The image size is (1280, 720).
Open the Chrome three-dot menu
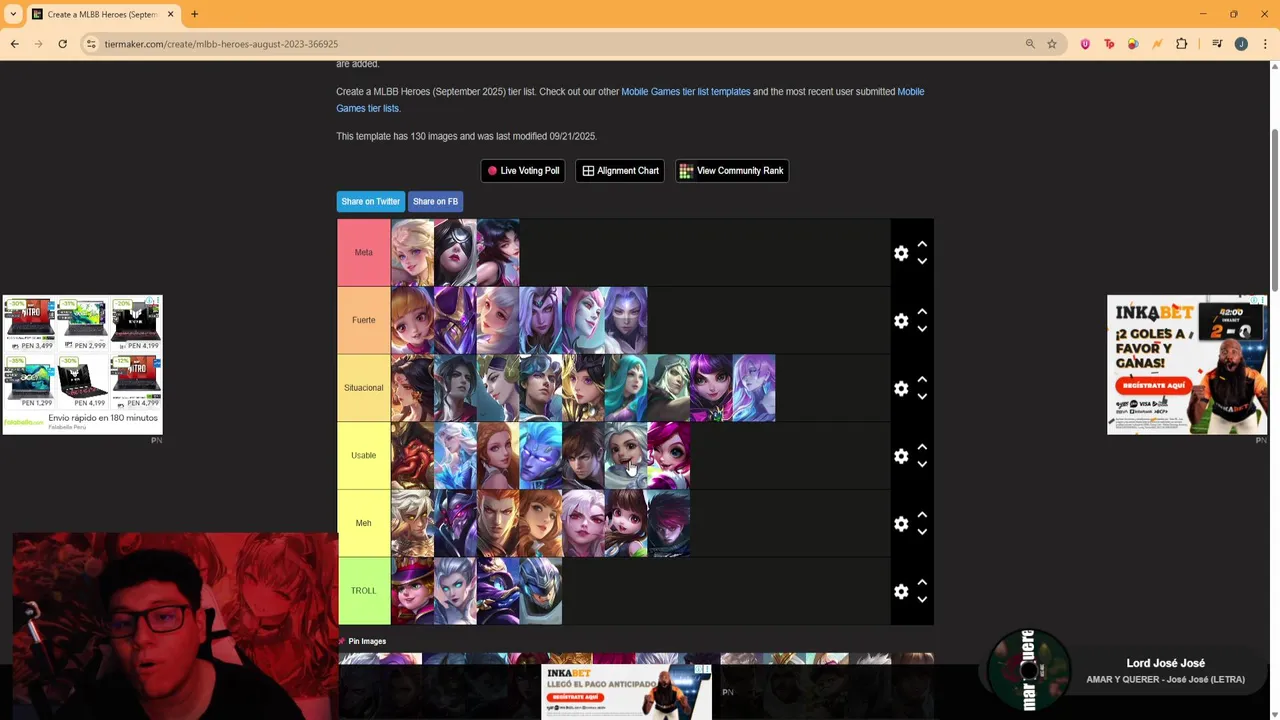pos(1266,44)
